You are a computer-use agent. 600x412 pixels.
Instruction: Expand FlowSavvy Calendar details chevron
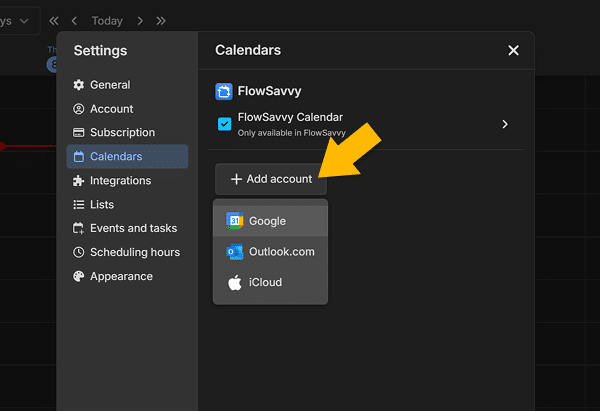[505, 124]
